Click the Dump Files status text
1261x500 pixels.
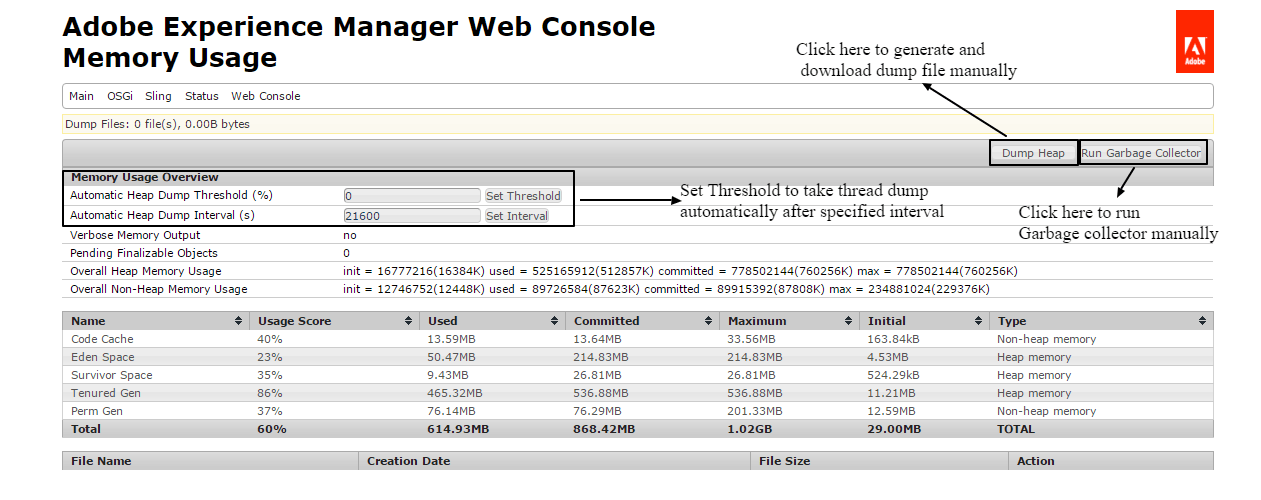(x=157, y=124)
